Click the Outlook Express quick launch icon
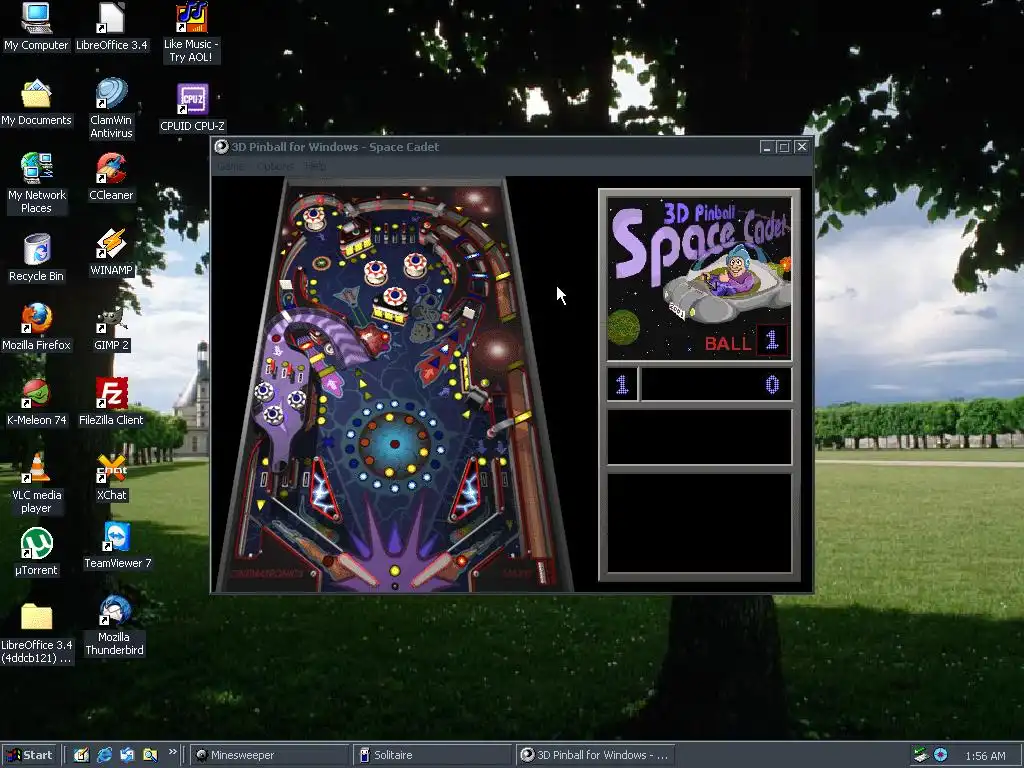This screenshot has height=768, width=1024. [127, 755]
